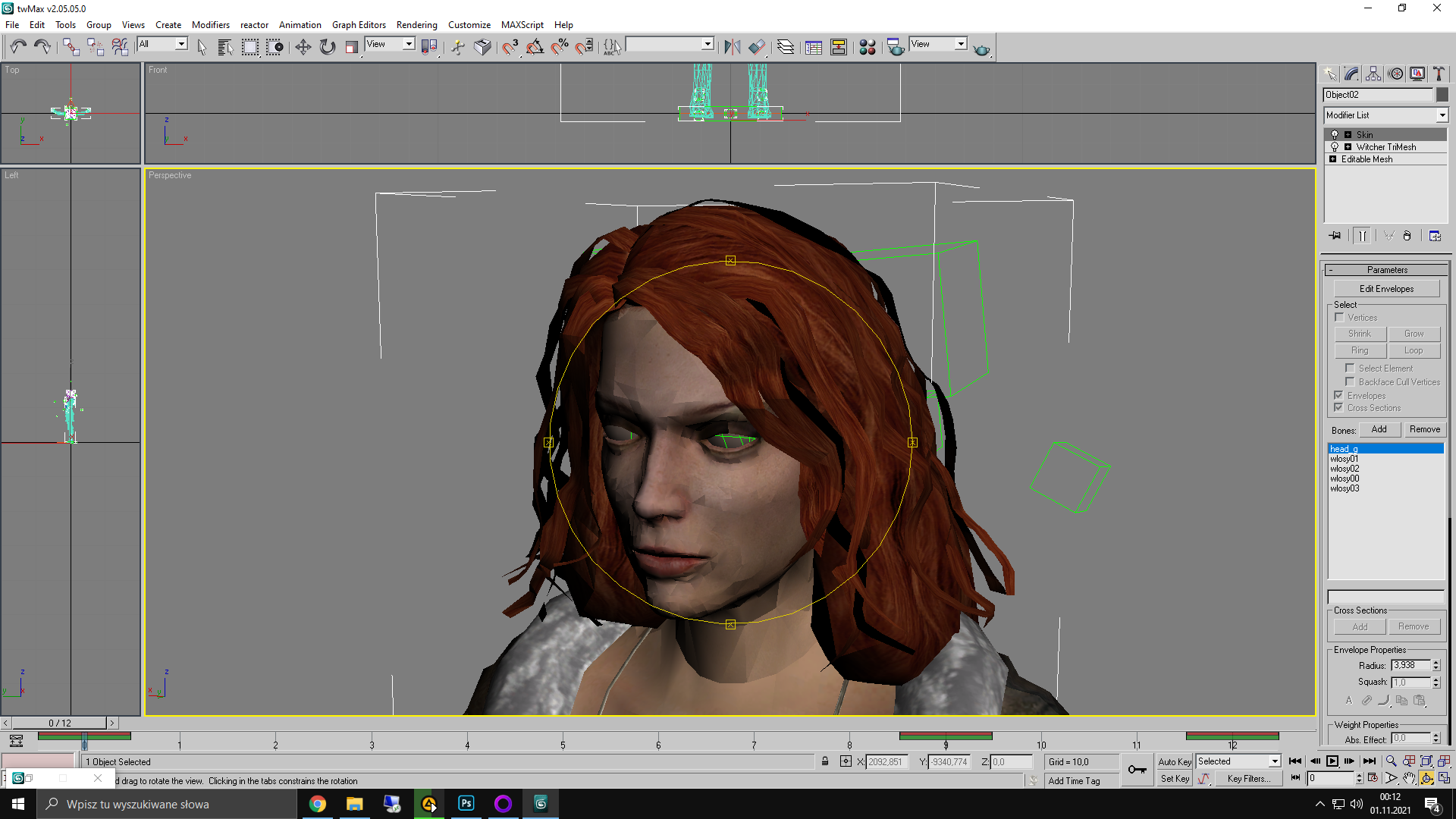Screen dimensions: 1456x819
Task: Open the Layer Manager
Action: click(786, 47)
